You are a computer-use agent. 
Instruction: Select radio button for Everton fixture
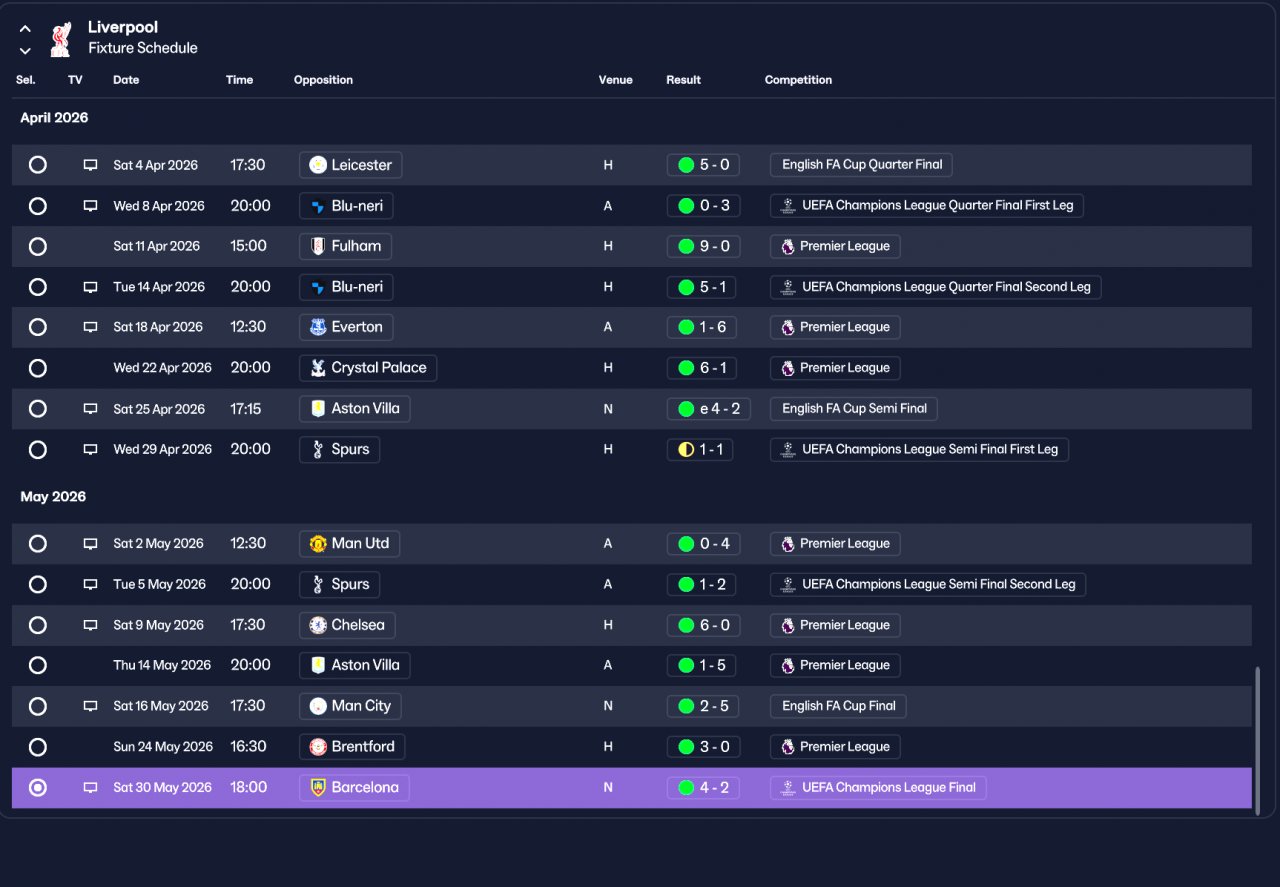[x=38, y=327]
